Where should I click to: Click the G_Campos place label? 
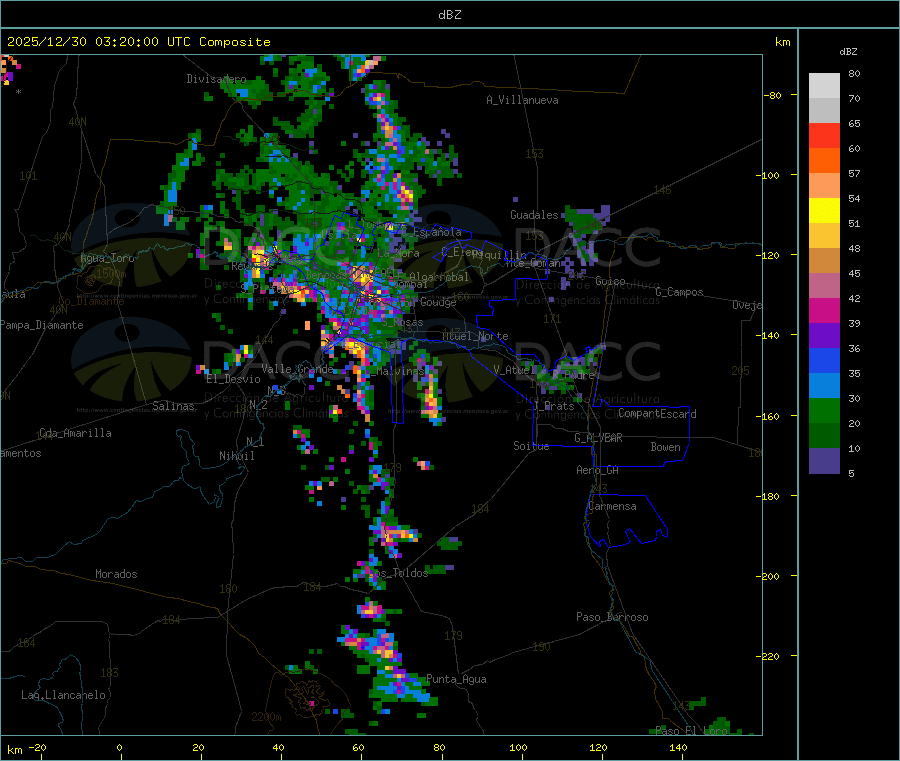click(679, 292)
